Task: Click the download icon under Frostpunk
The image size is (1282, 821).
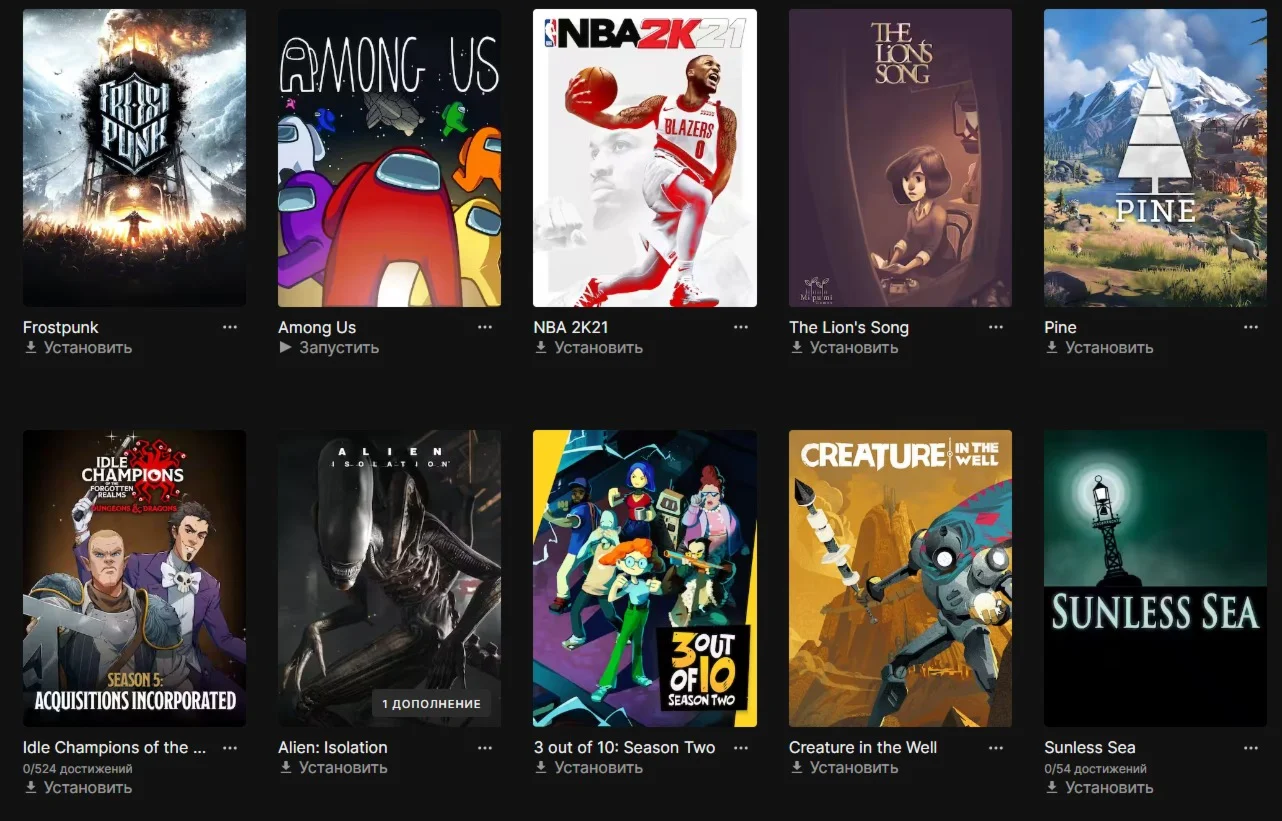Action: (x=30, y=348)
